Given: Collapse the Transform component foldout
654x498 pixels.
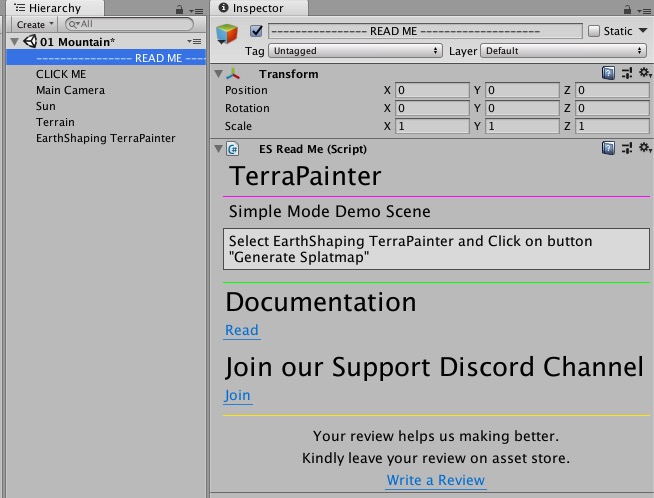Looking at the screenshot, I should [218, 74].
